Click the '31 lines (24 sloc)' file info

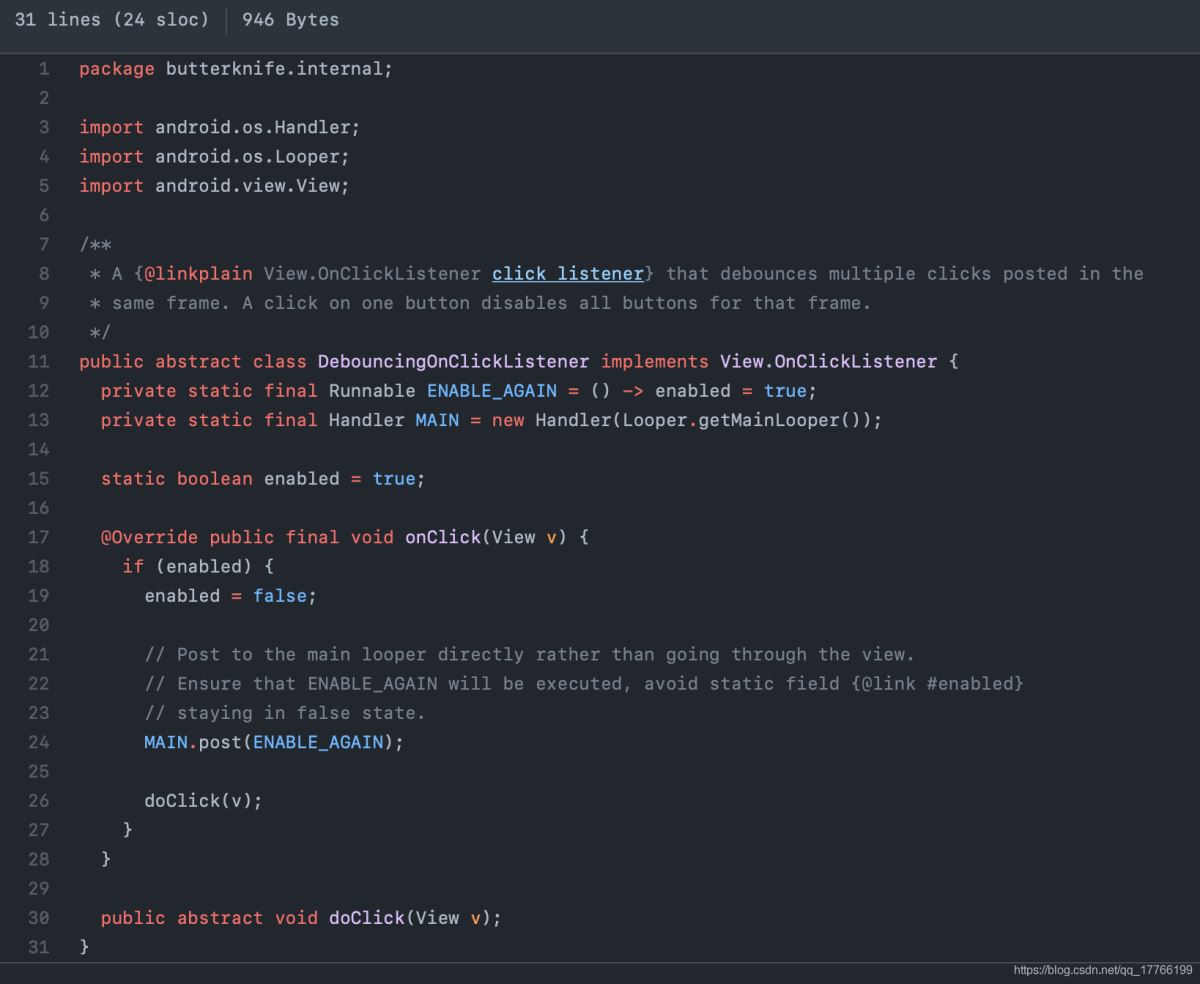tap(112, 20)
